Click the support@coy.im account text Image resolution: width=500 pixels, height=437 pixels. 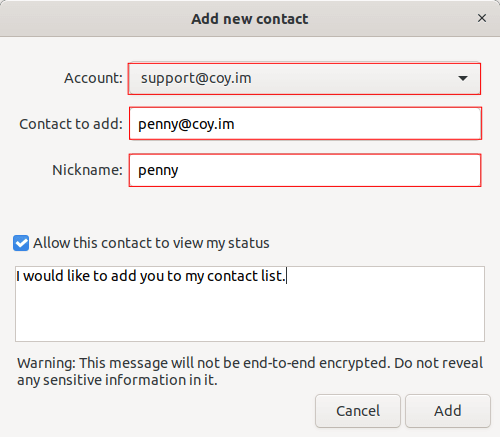point(196,79)
